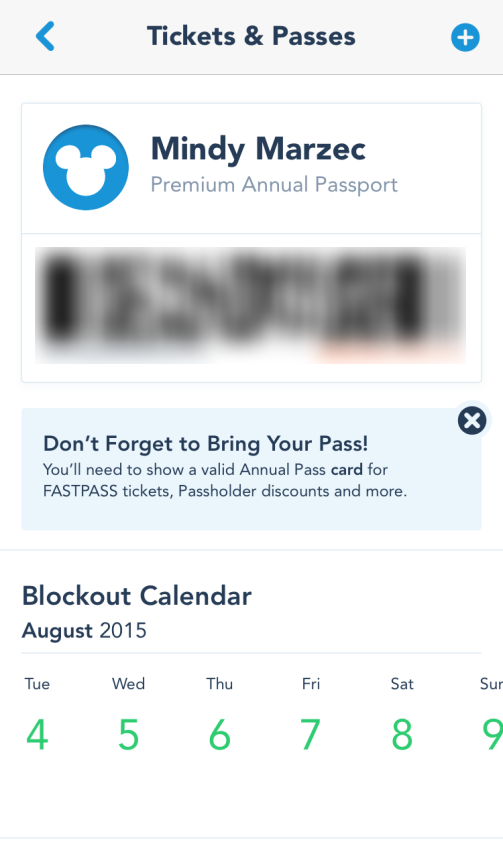Select Friday August 7 on calendar

pyautogui.click(x=310, y=735)
